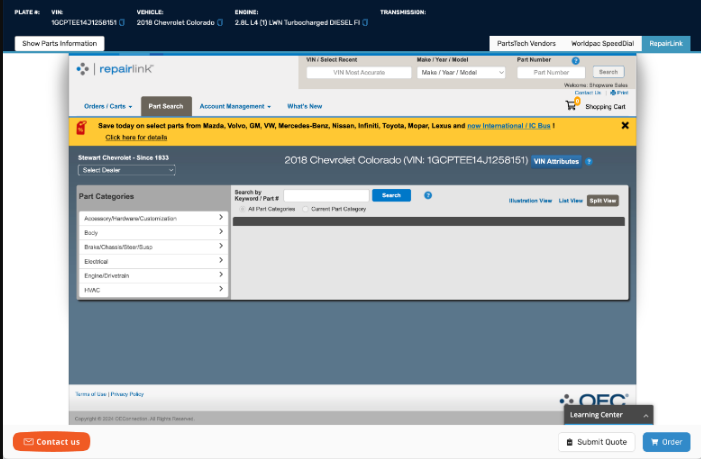This screenshot has height=459, width=701.
Task: Open help icon beside VIN Attributes
Action: [589, 161]
